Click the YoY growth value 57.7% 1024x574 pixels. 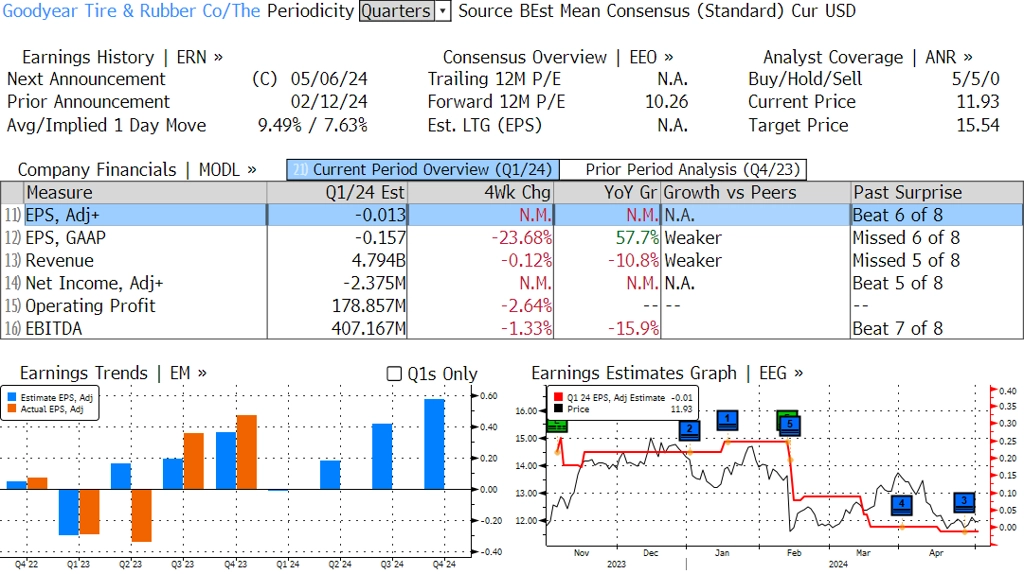[x=637, y=238]
